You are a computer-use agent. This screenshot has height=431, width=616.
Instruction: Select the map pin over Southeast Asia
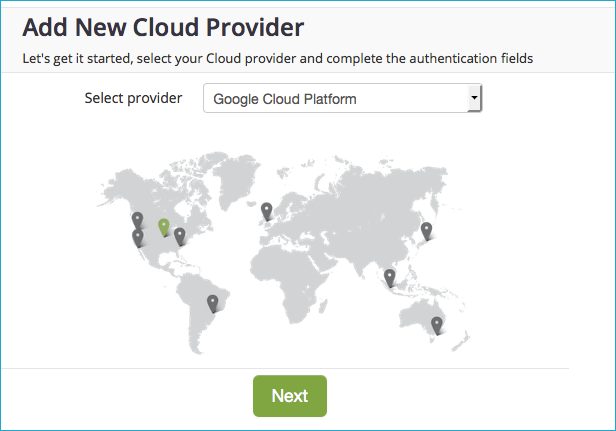(x=389, y=277)
